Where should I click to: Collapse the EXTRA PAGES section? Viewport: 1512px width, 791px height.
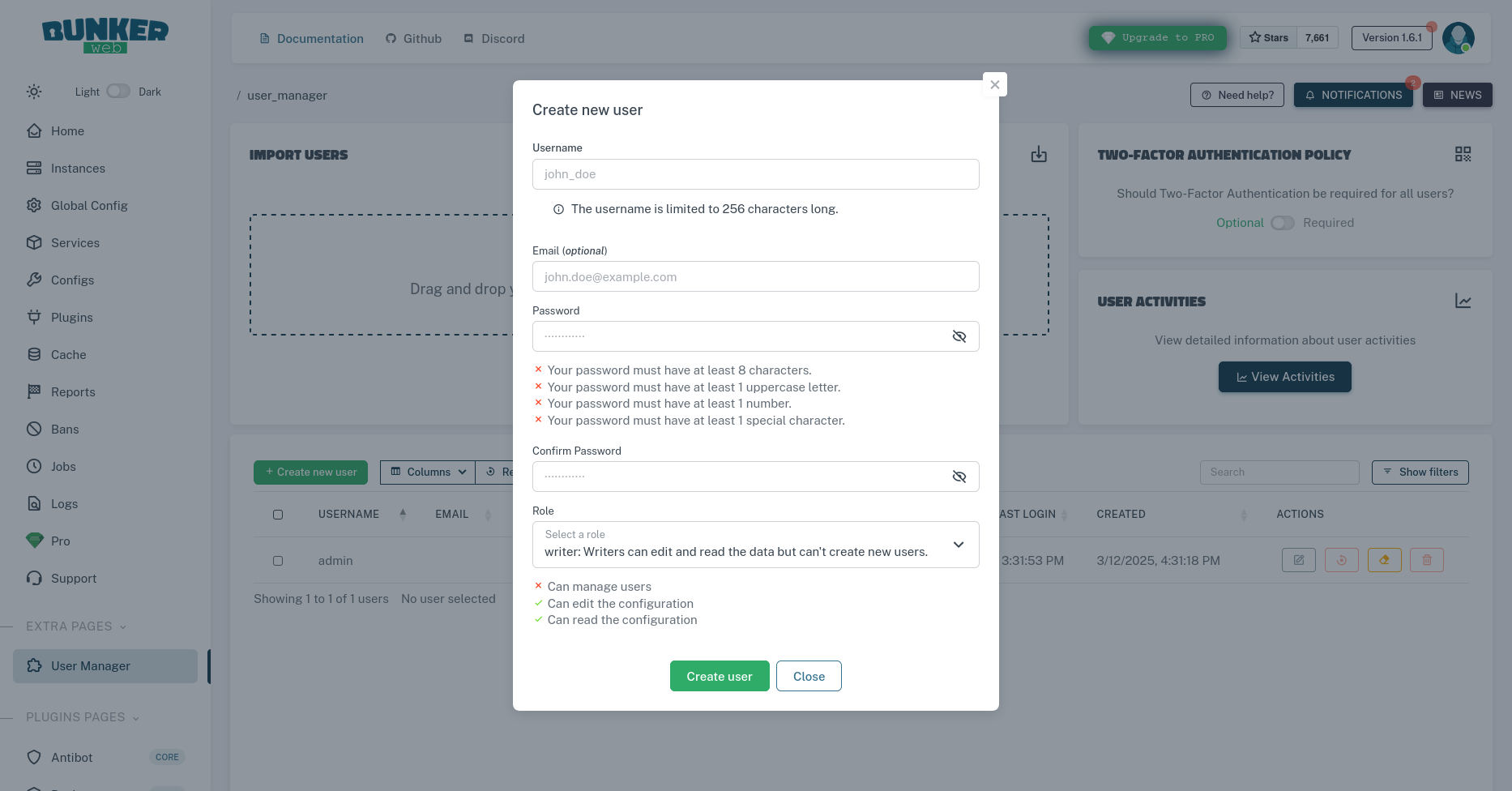click(122, 626)
